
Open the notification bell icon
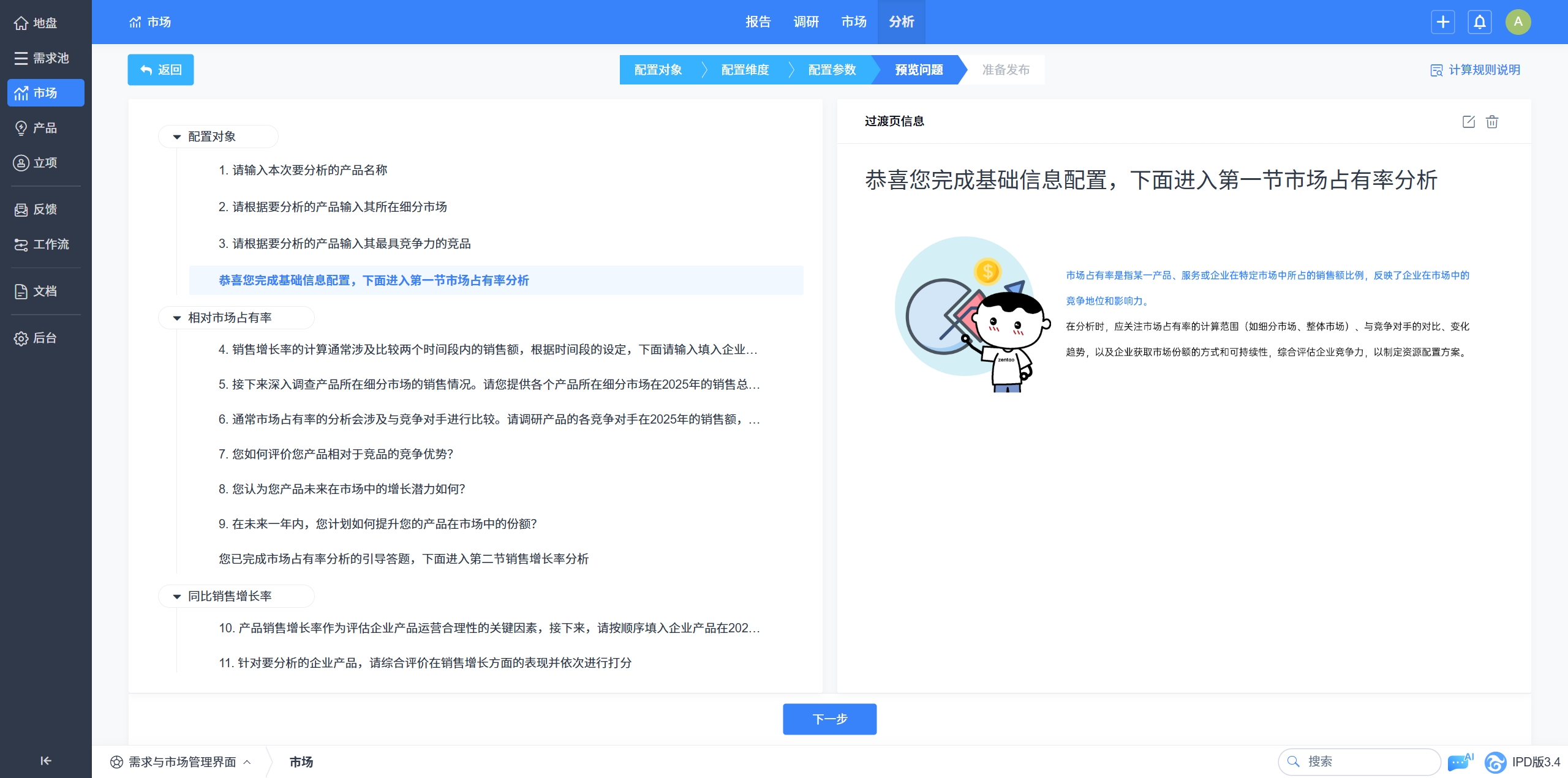pos(1479,22)
